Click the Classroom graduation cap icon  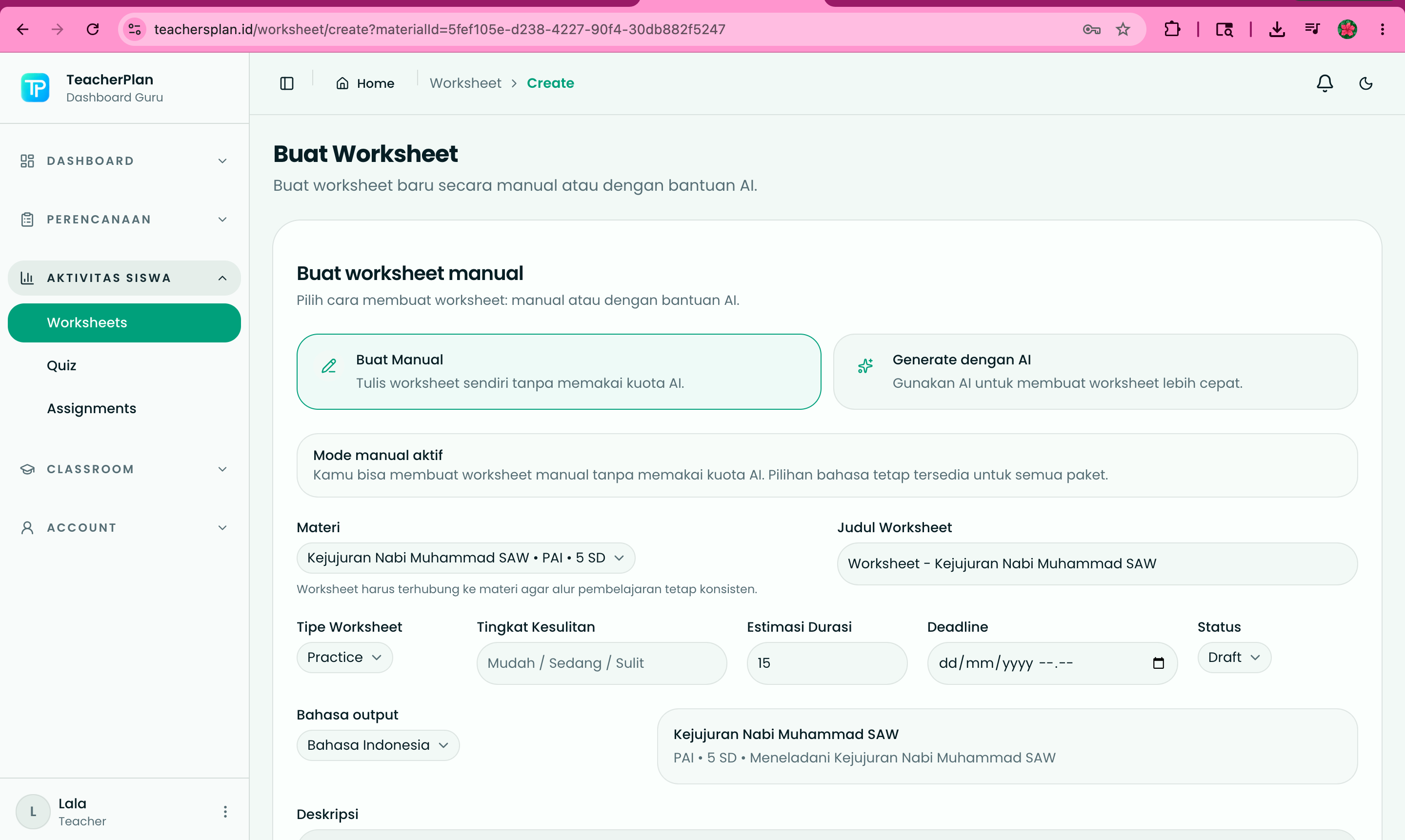[x=27, y=469]
